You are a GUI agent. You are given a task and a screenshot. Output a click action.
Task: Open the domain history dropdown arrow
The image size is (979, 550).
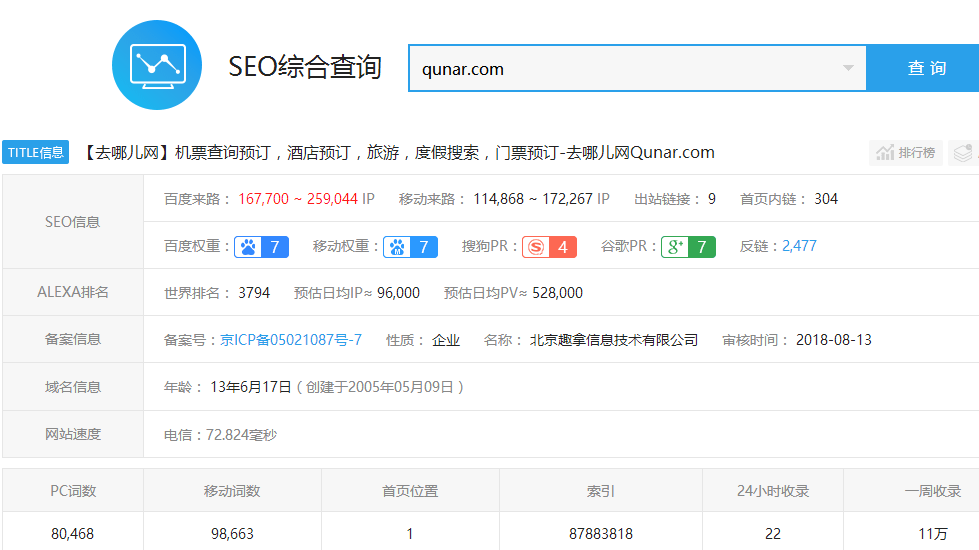(848, 68)
